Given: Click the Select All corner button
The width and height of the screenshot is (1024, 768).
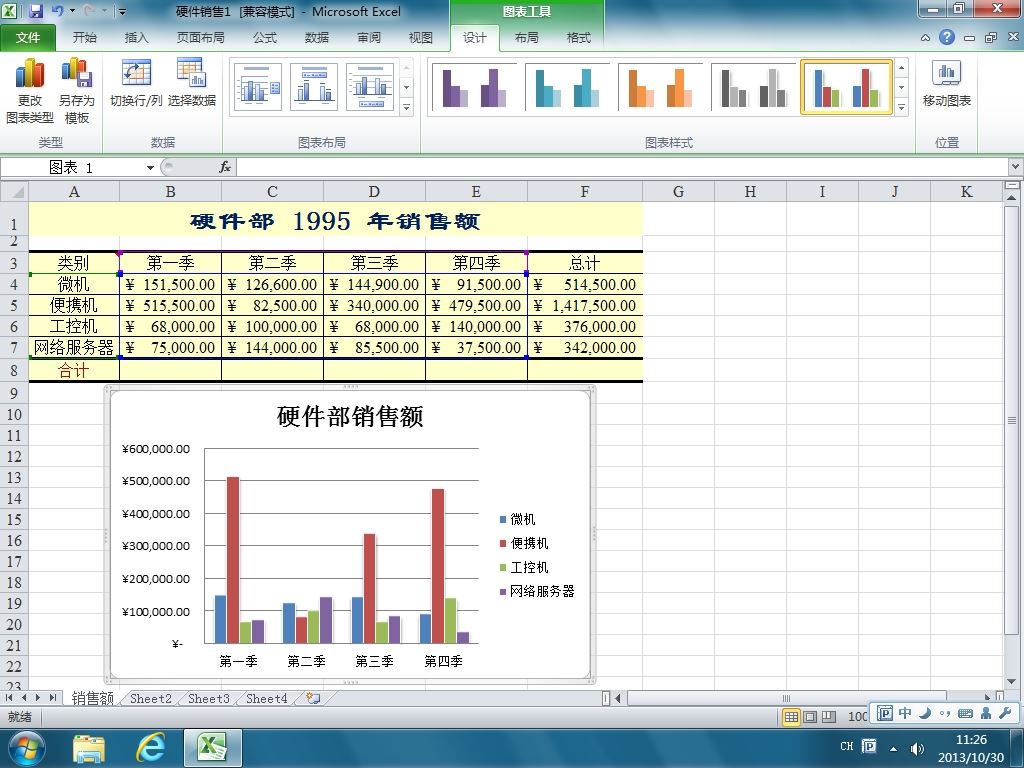Looking at the screenshot, I should (x=14, y=191).
